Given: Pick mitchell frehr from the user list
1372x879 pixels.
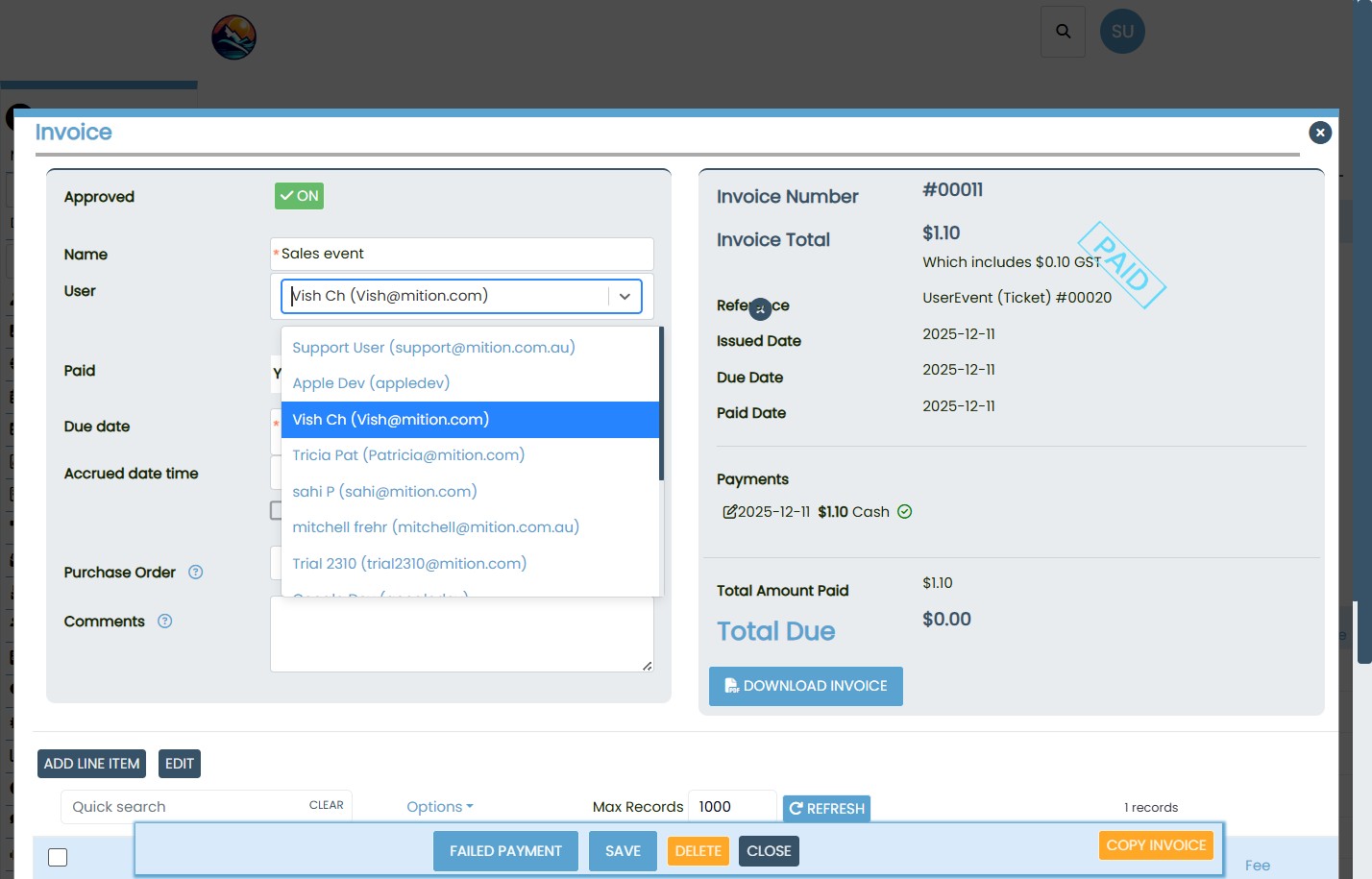Looking at the screenshot, I should click(435, 527).
